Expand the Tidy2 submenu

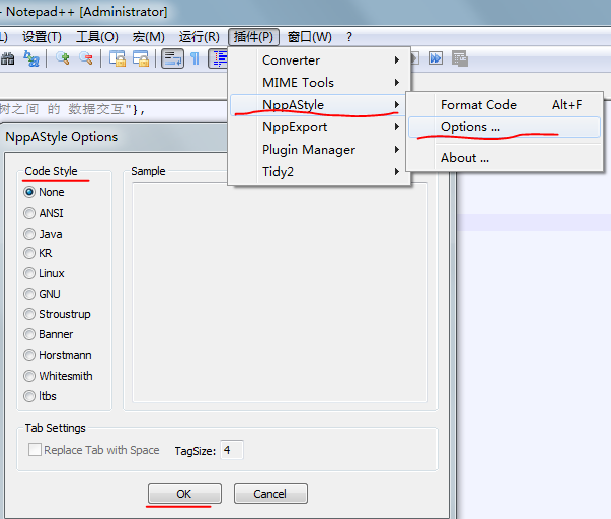click(x=319, y=171)
